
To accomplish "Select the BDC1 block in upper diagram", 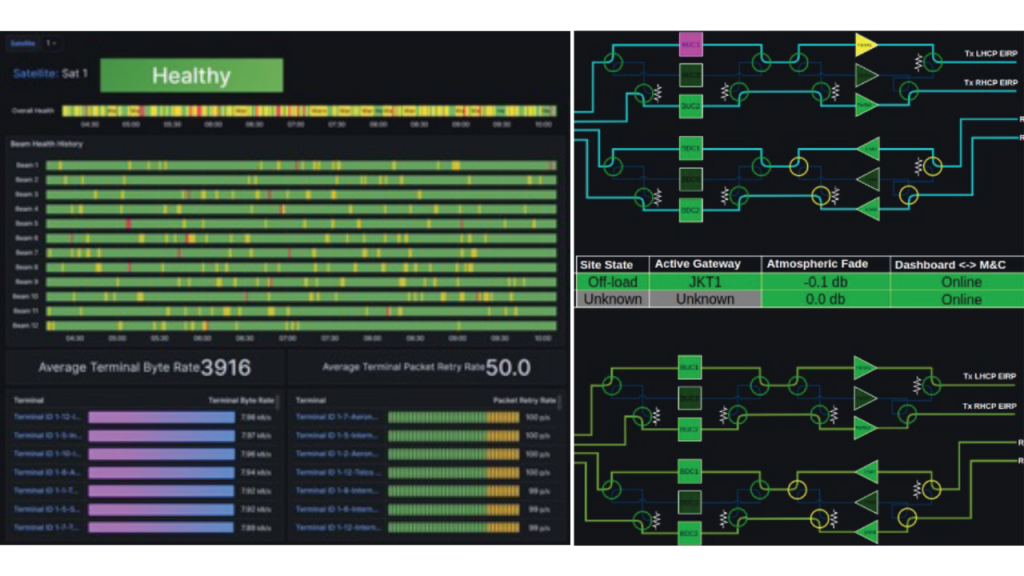I will point(690,148).
